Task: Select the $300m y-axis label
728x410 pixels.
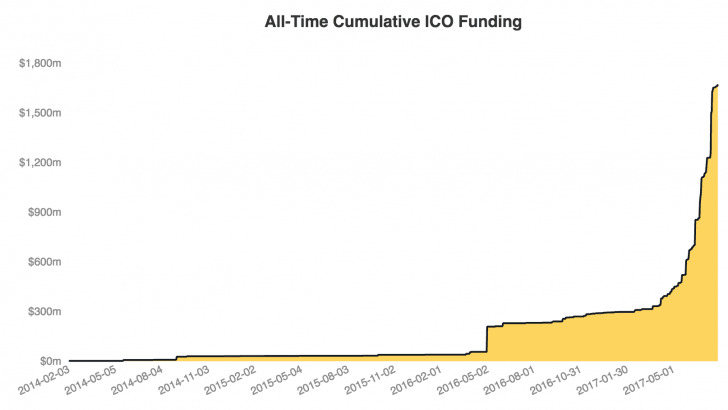Action: tap(44, 311)
